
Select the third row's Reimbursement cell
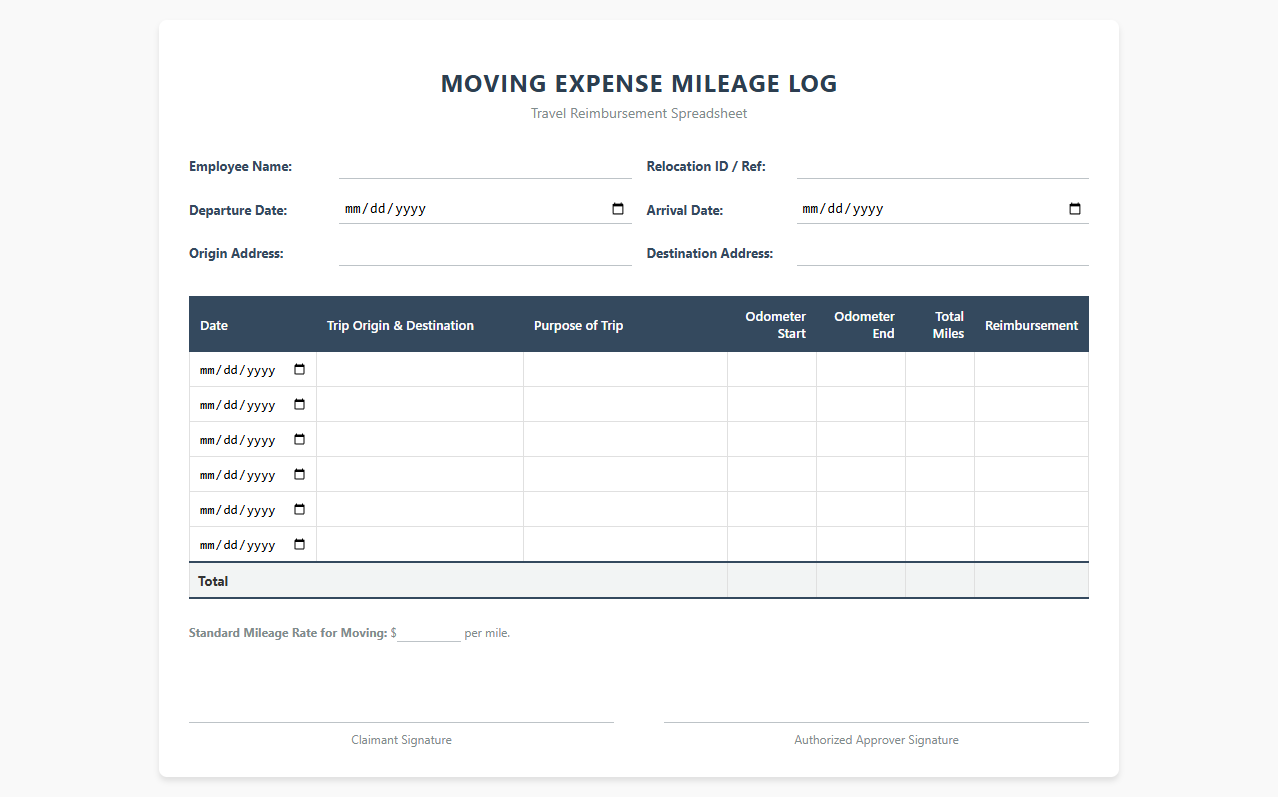pos(1032,439)
